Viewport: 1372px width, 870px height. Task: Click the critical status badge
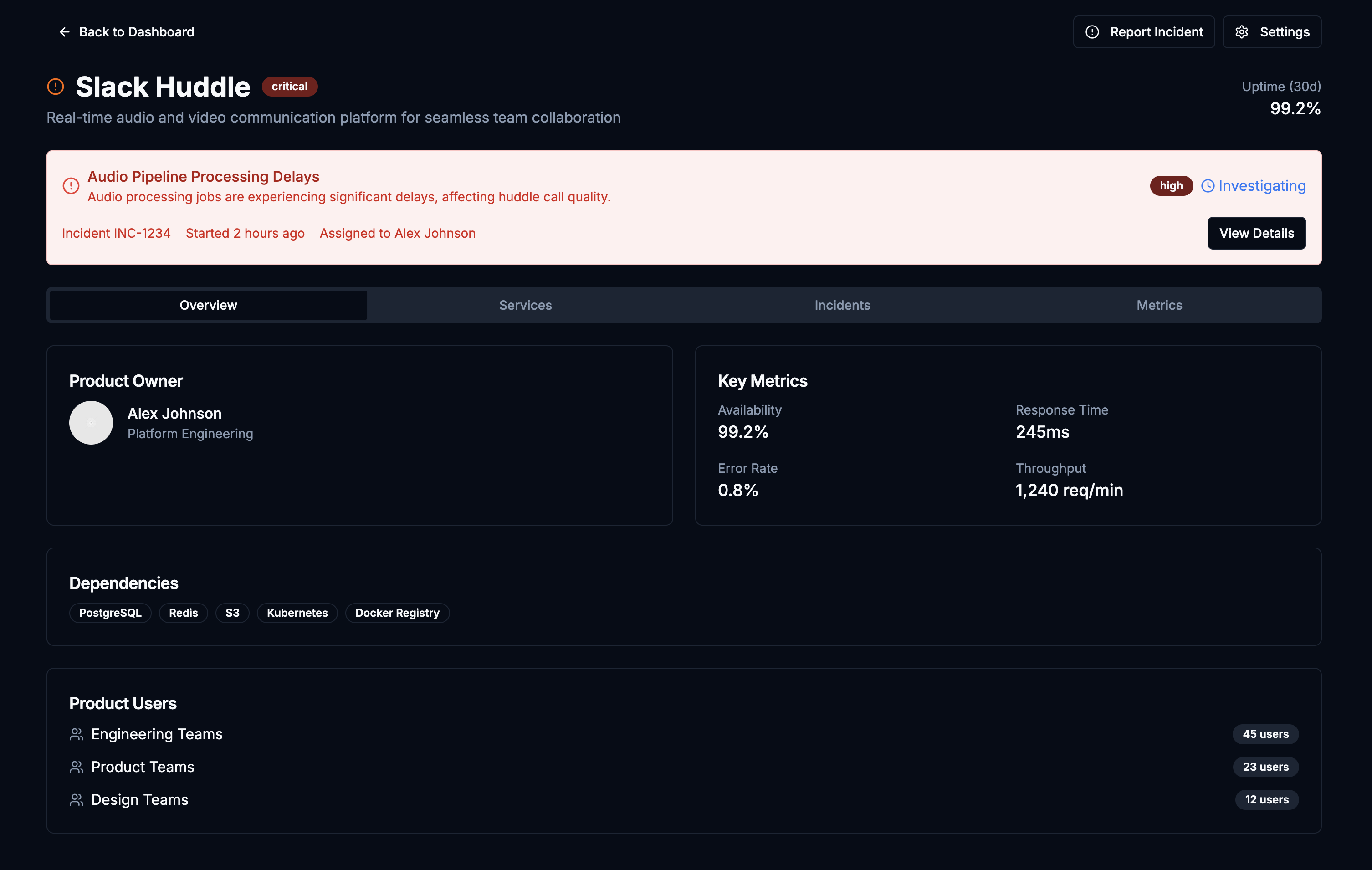pyautogui.click(x=289, y=87)
